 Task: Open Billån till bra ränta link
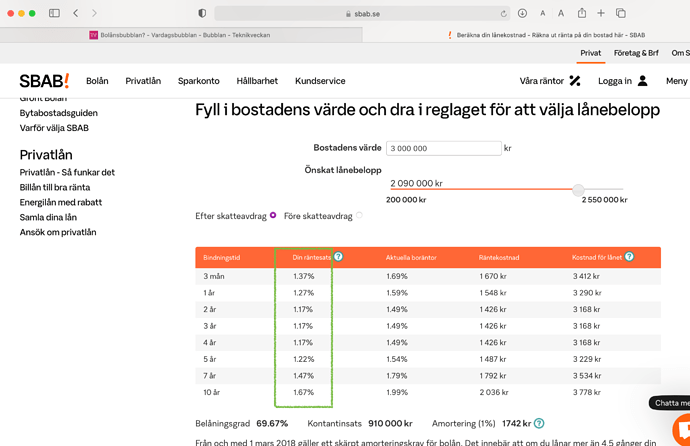(55, 187)
